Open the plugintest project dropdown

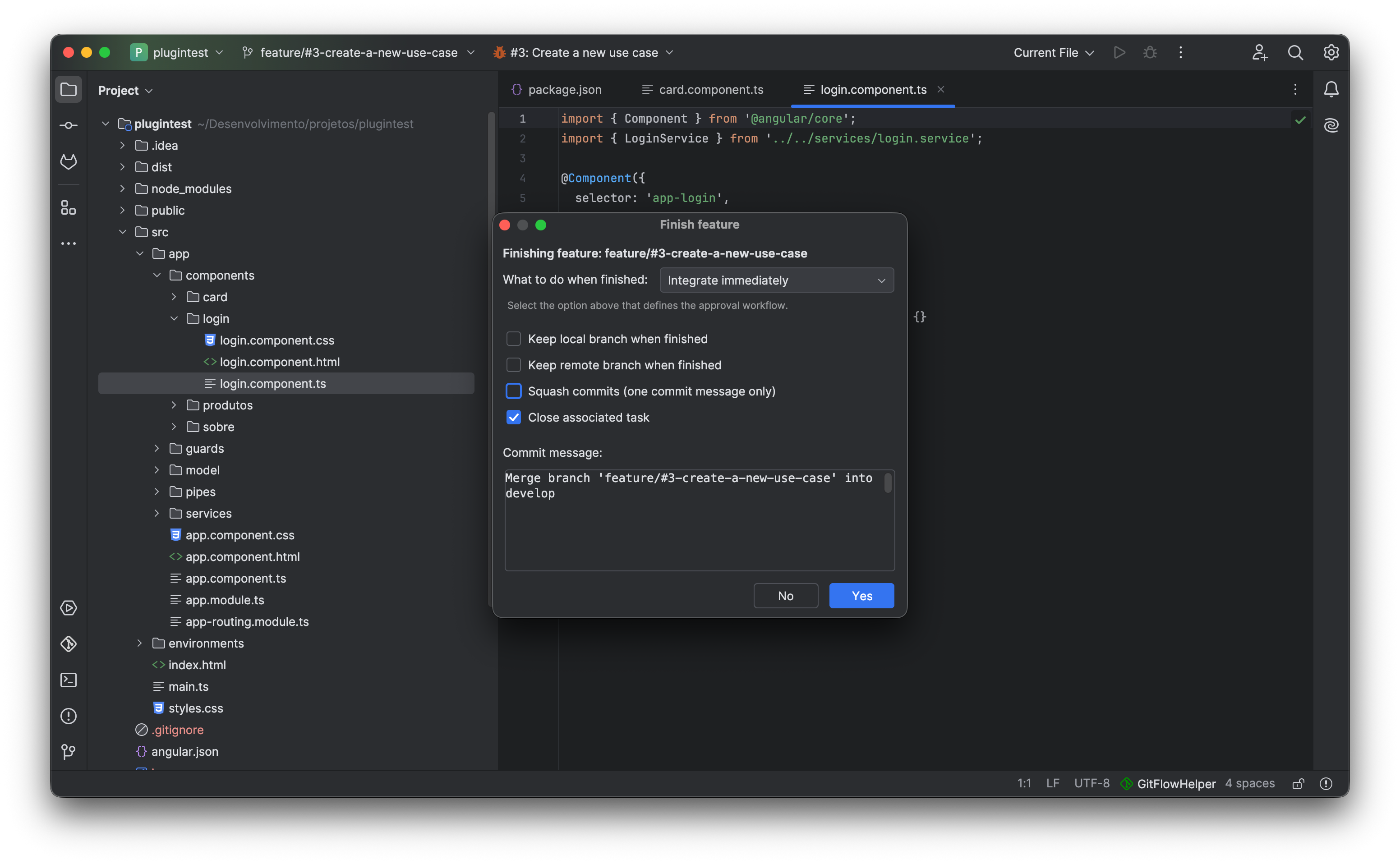pyautogui.click(x=177, y=53)
